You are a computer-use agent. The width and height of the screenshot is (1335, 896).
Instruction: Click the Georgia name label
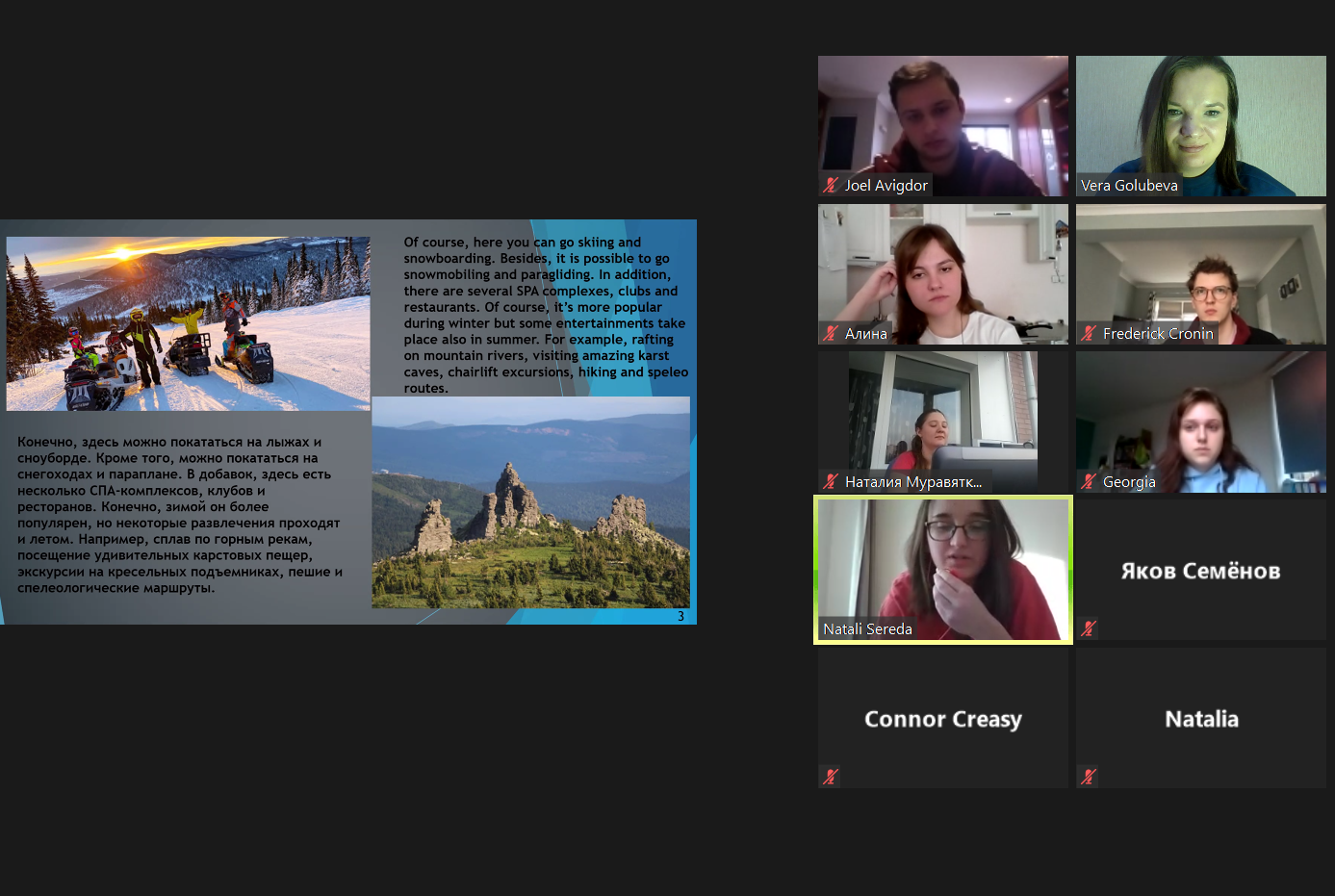click(x=1129, y=482)
